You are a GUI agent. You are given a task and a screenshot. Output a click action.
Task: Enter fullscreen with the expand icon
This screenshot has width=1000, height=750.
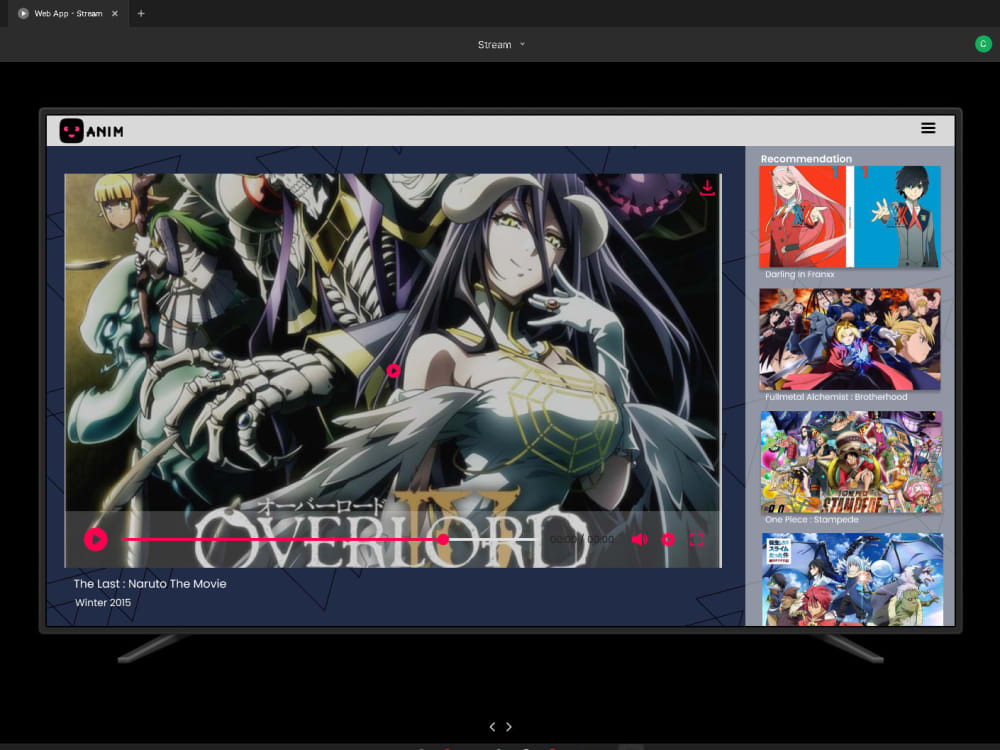tap(696, 540)
